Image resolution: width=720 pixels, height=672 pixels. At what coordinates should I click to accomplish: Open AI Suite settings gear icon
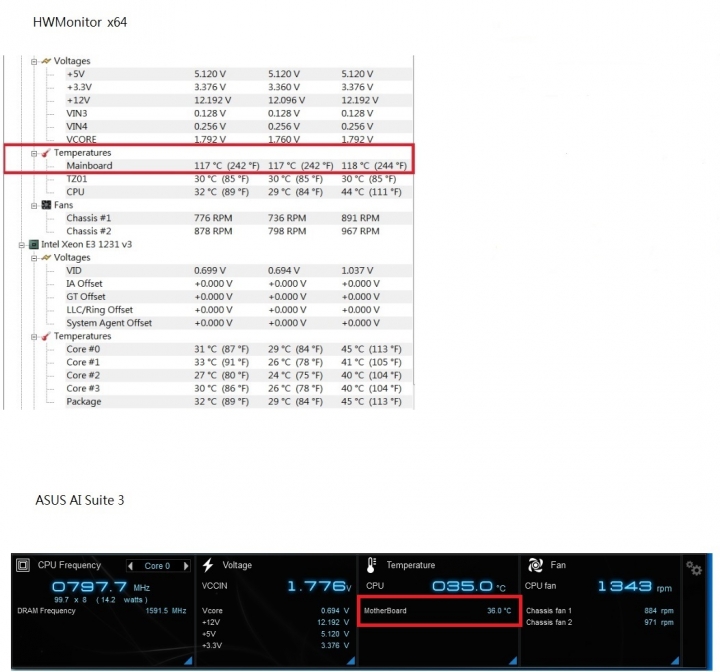[x=694, y=568]
